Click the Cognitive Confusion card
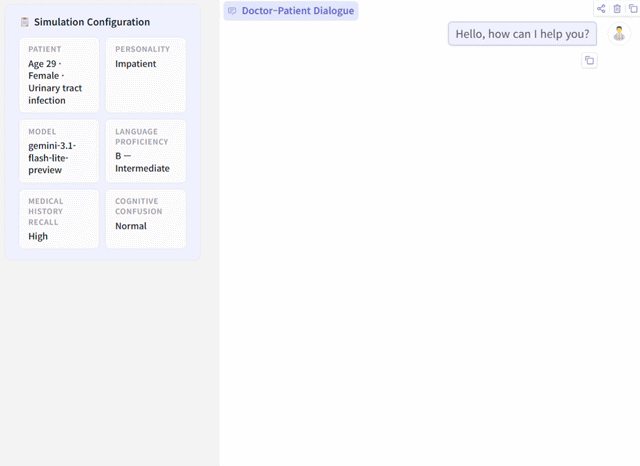 pos(146,219)
